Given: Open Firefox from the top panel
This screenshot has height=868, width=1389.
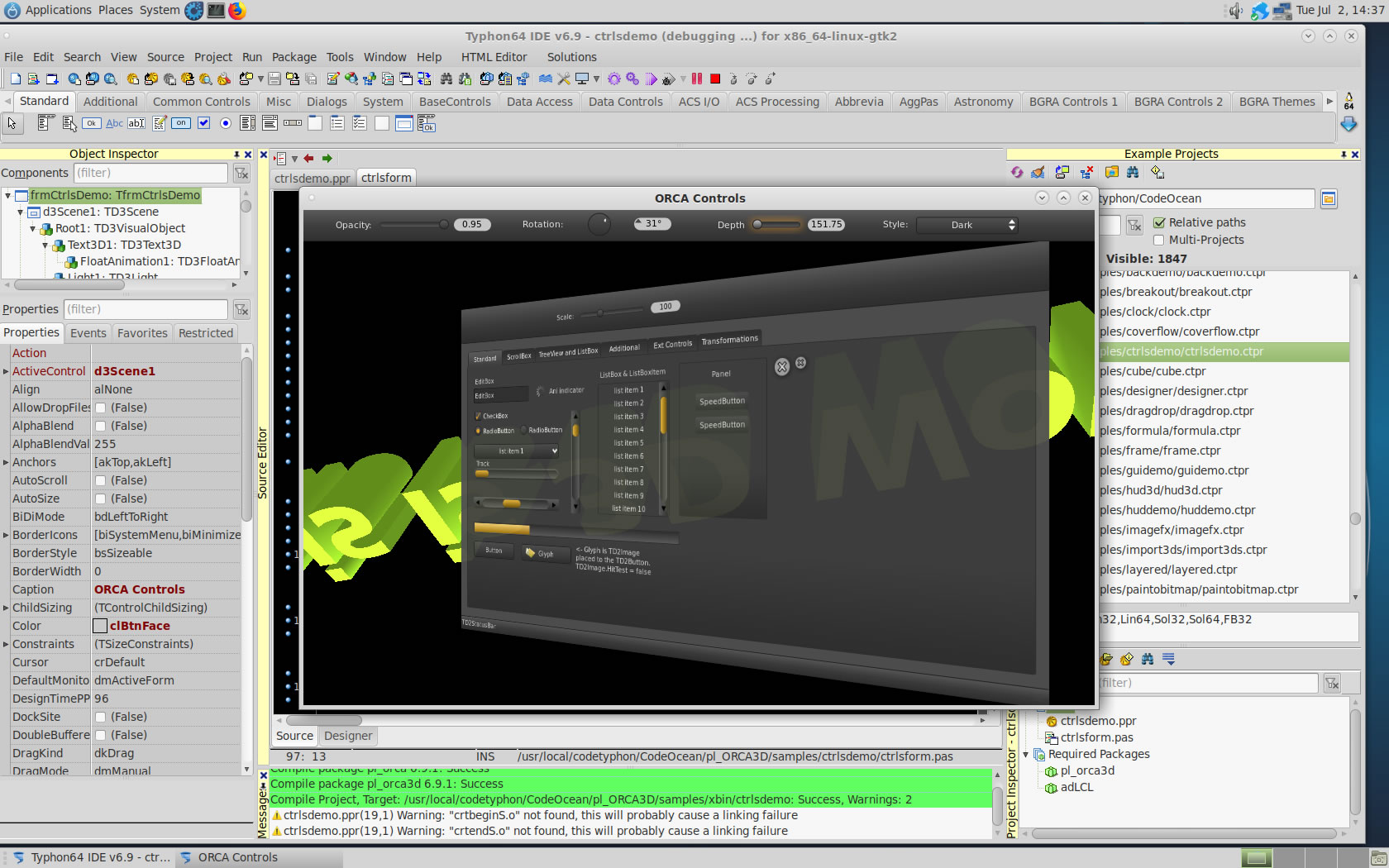Looking at the screenshot, I should 237,11.
